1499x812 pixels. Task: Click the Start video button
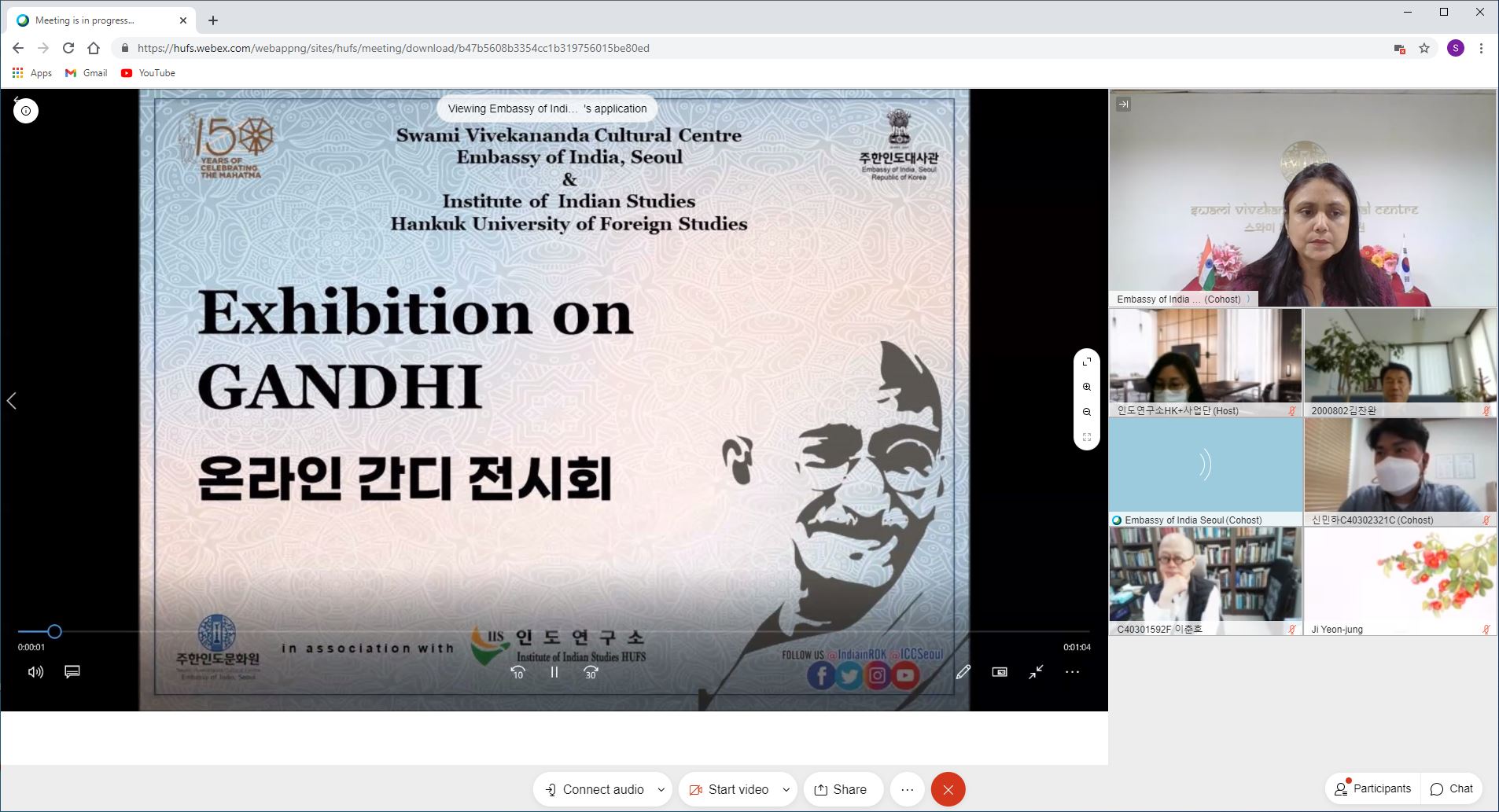728,790
